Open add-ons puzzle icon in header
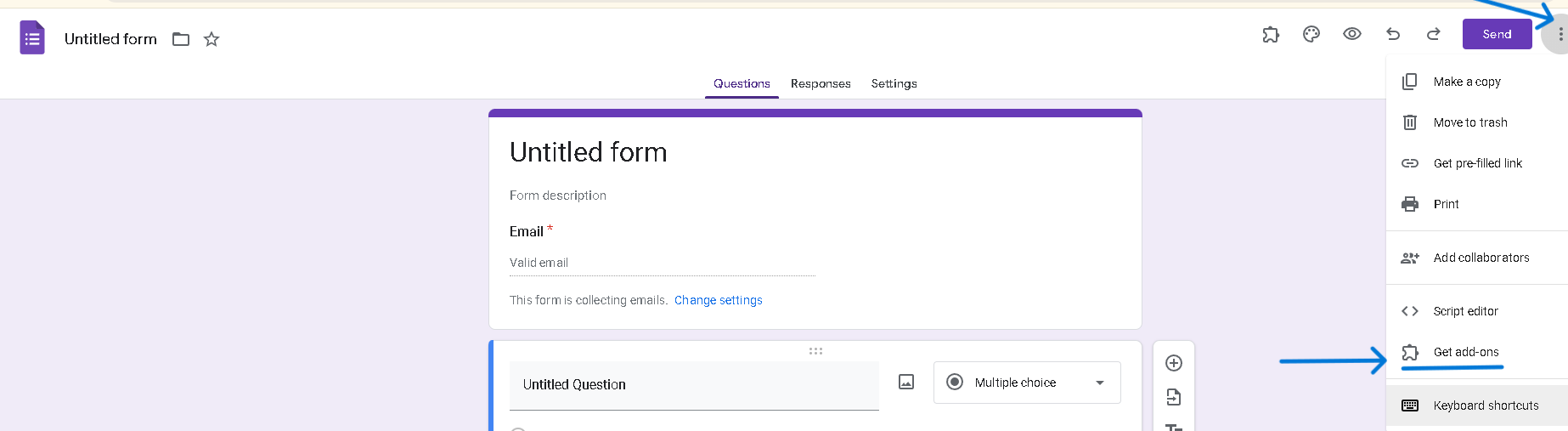Screen dimensions: 1568x431 coord(1271,34)
